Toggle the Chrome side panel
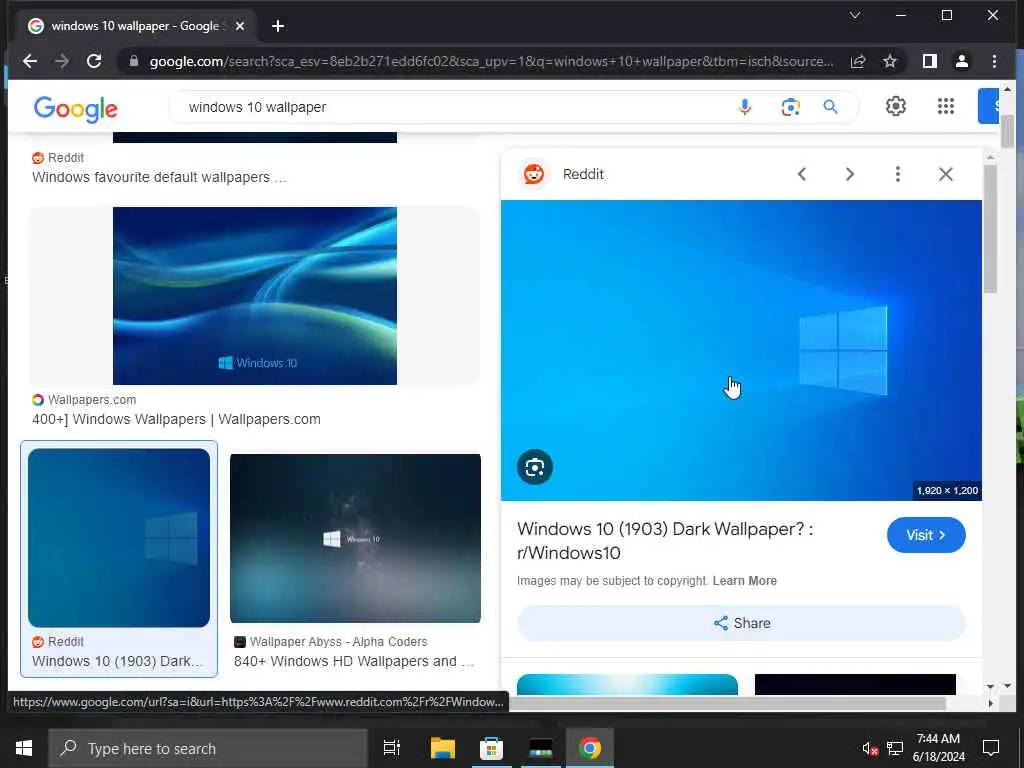Image resolution: width=1024 pixels, height=768 pixels. (x=929, y=61)
